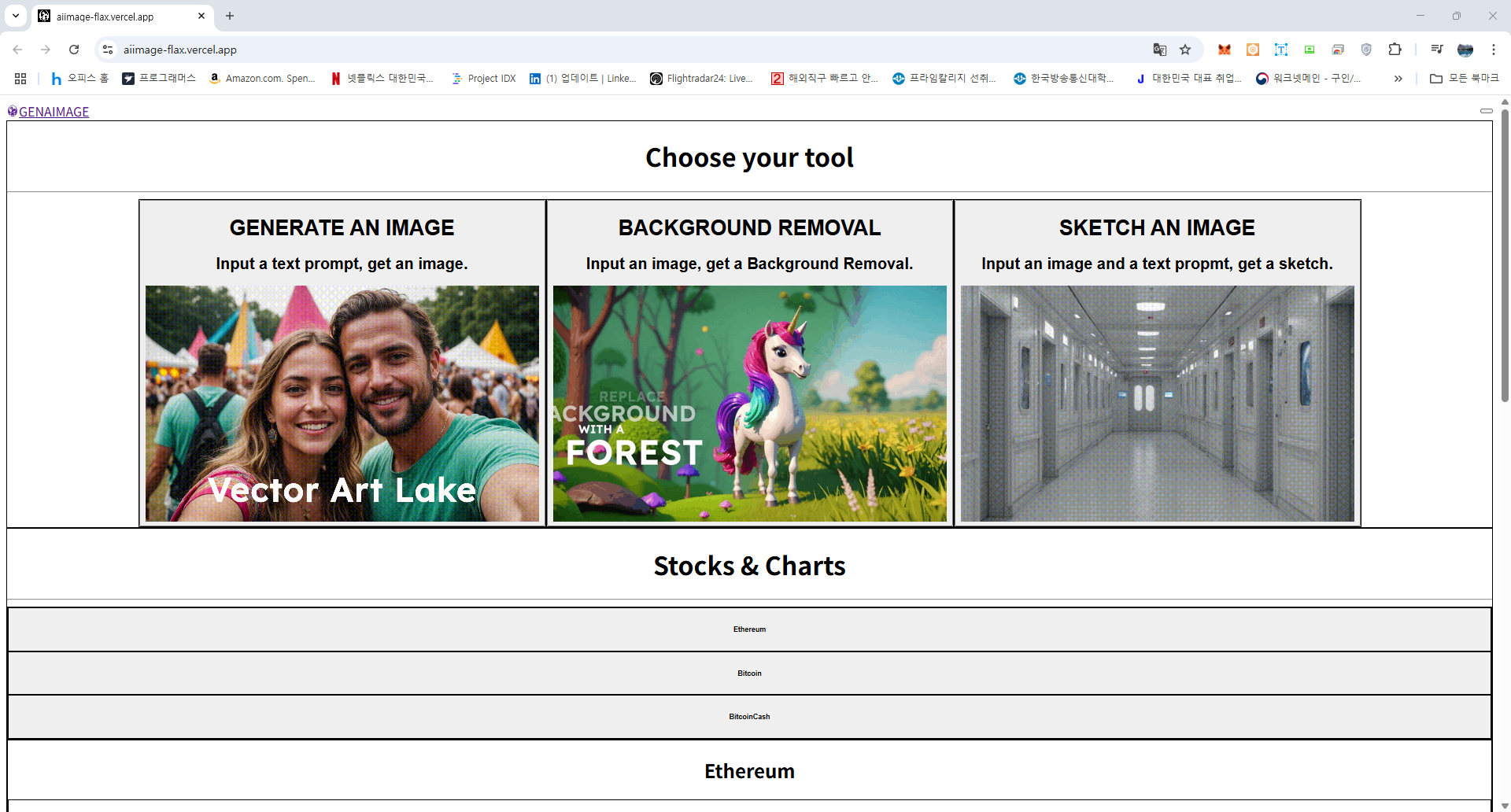Open the tab search dropdown arrow

[16, 16]
